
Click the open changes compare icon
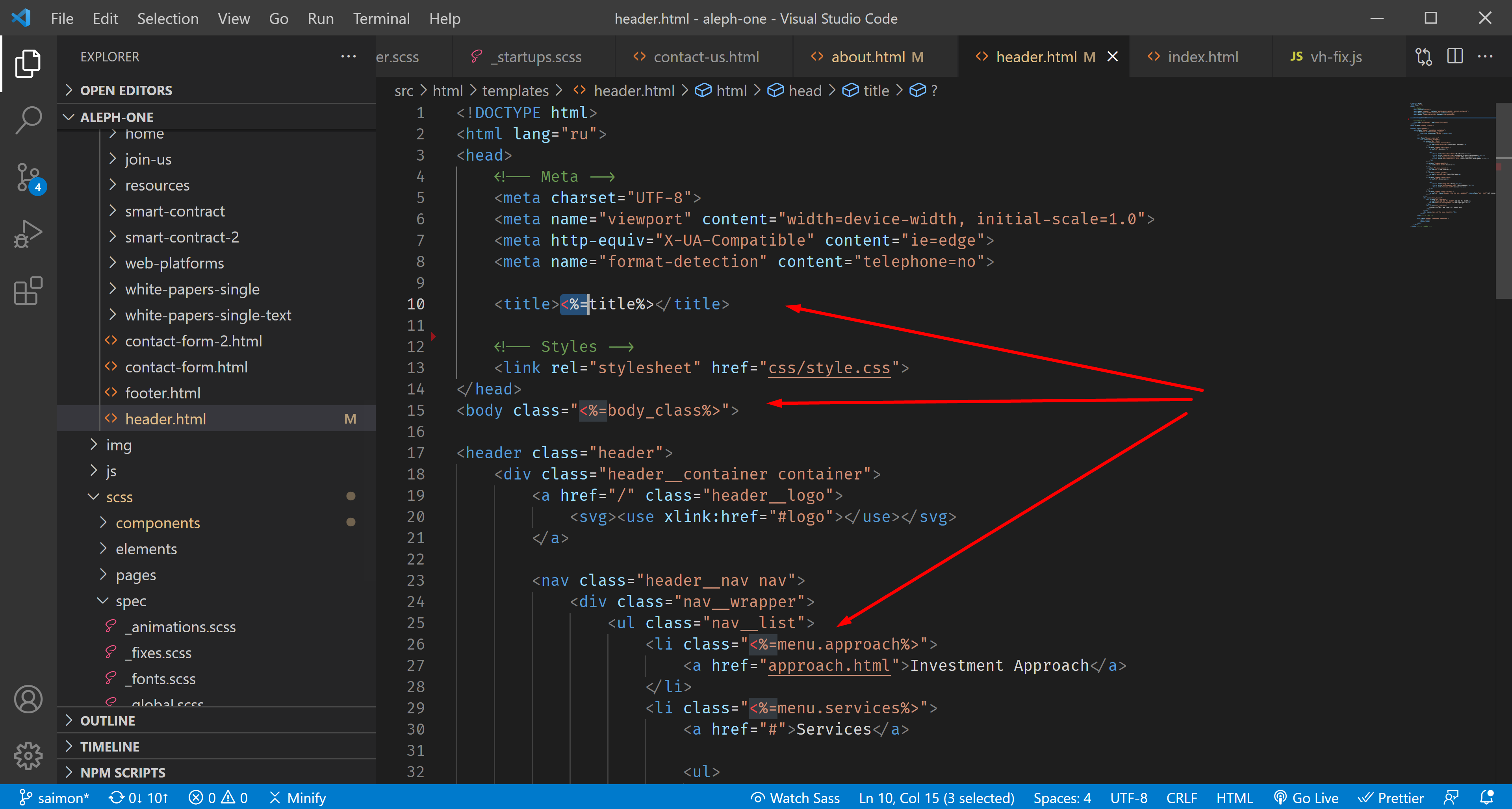(x=1423, y=56)
